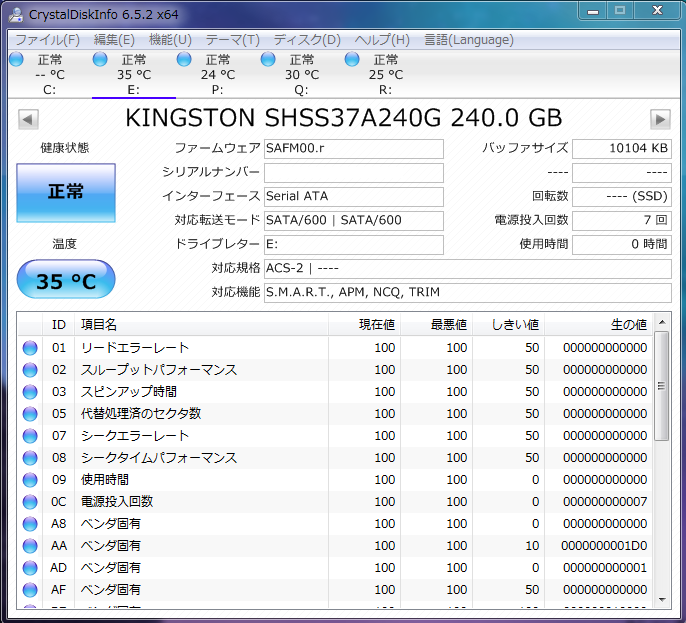The width and height of the screenshot is (686, 623).
Task: Select the シークタイムパフォーマンス row text
Action: tap(159, 458)
